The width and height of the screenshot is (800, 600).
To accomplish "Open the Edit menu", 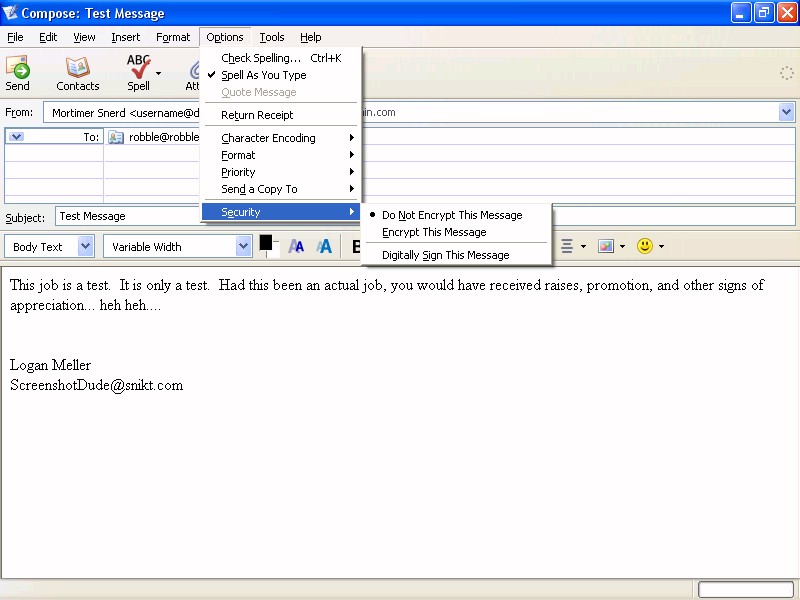I will pyautogui.click(x=48, y=37).
